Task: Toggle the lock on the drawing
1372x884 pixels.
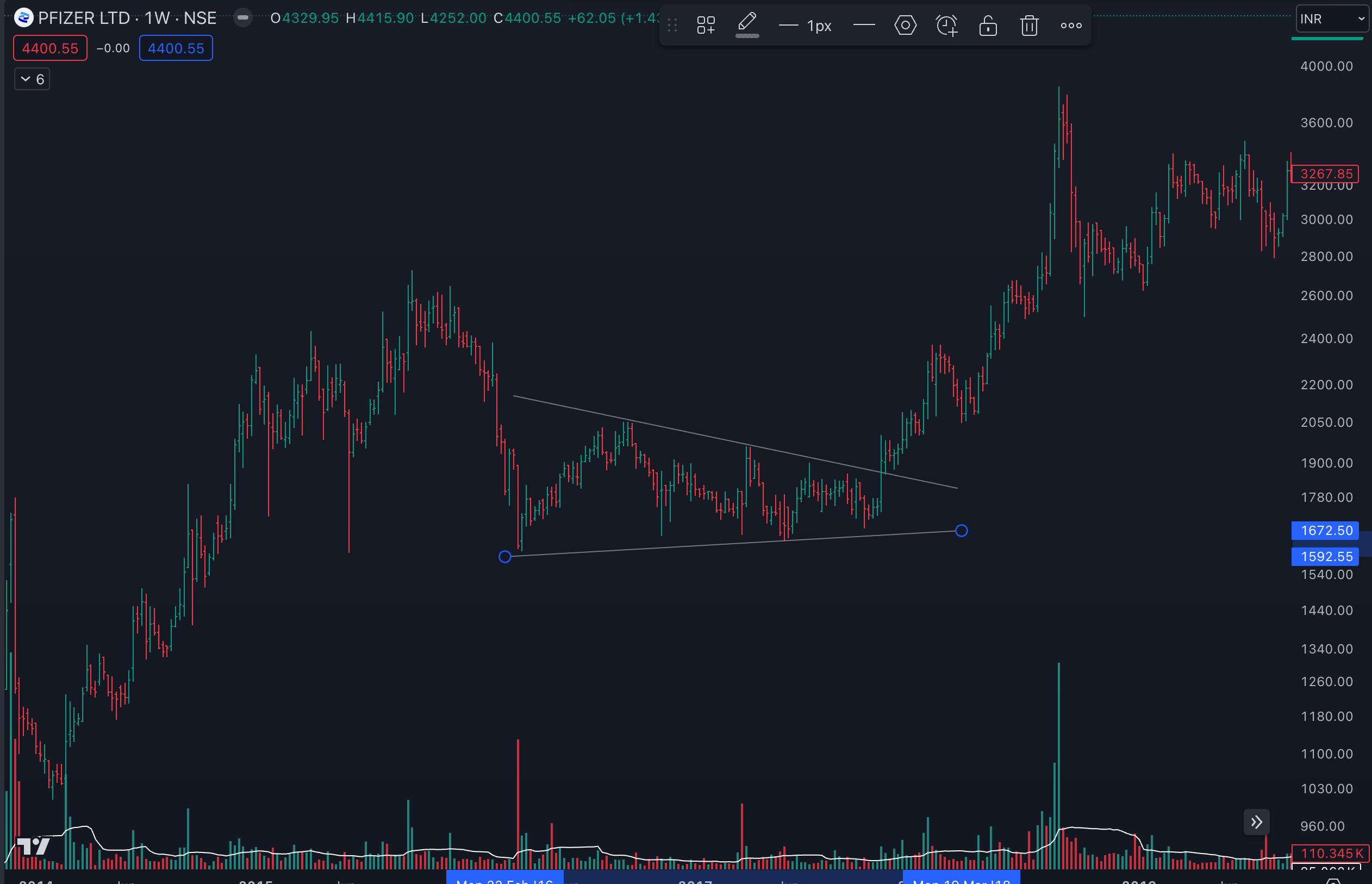Action: [988, 25]
